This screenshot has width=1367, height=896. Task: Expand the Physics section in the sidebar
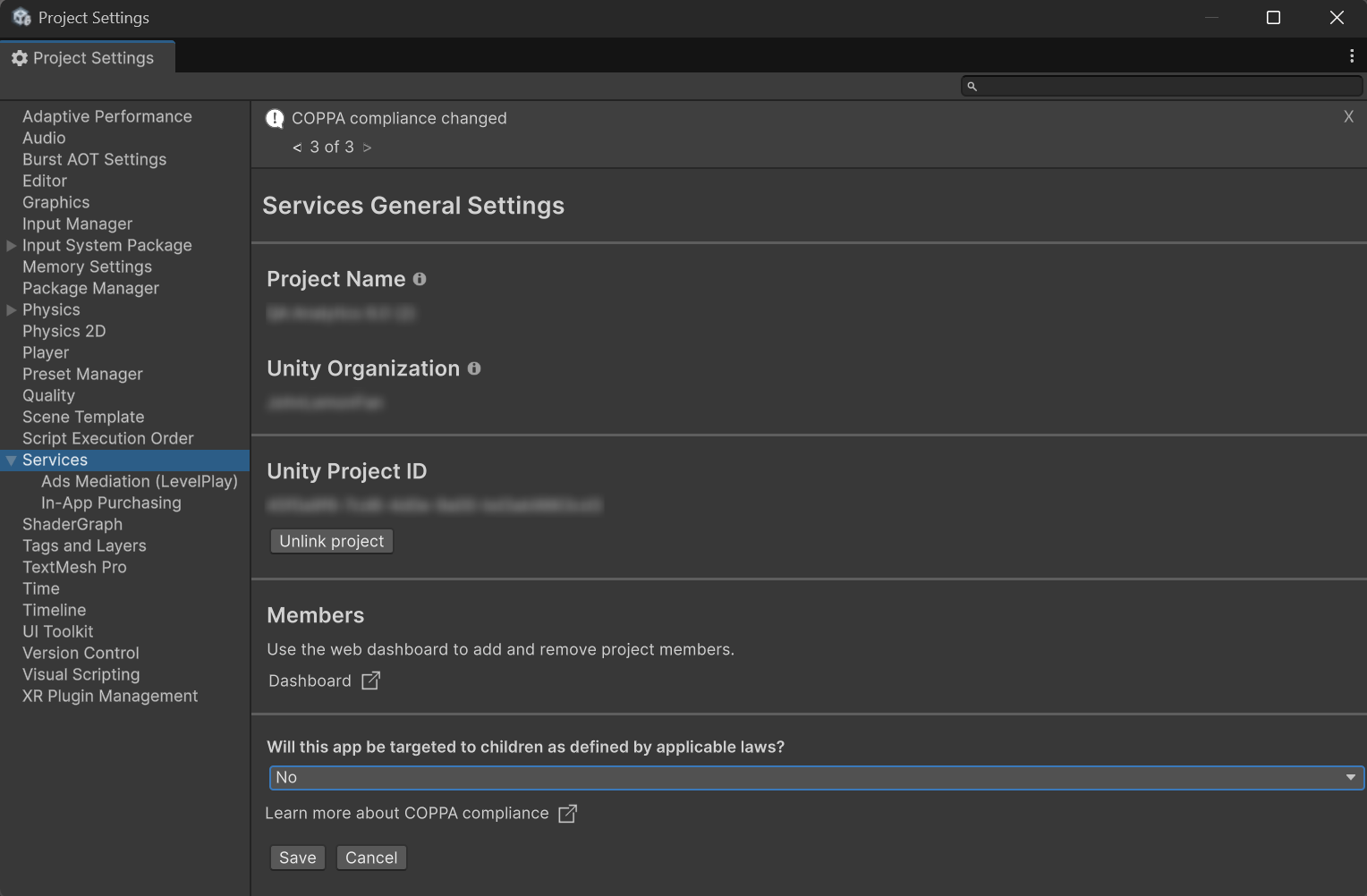pyautogui.click(x=11, y=309)
